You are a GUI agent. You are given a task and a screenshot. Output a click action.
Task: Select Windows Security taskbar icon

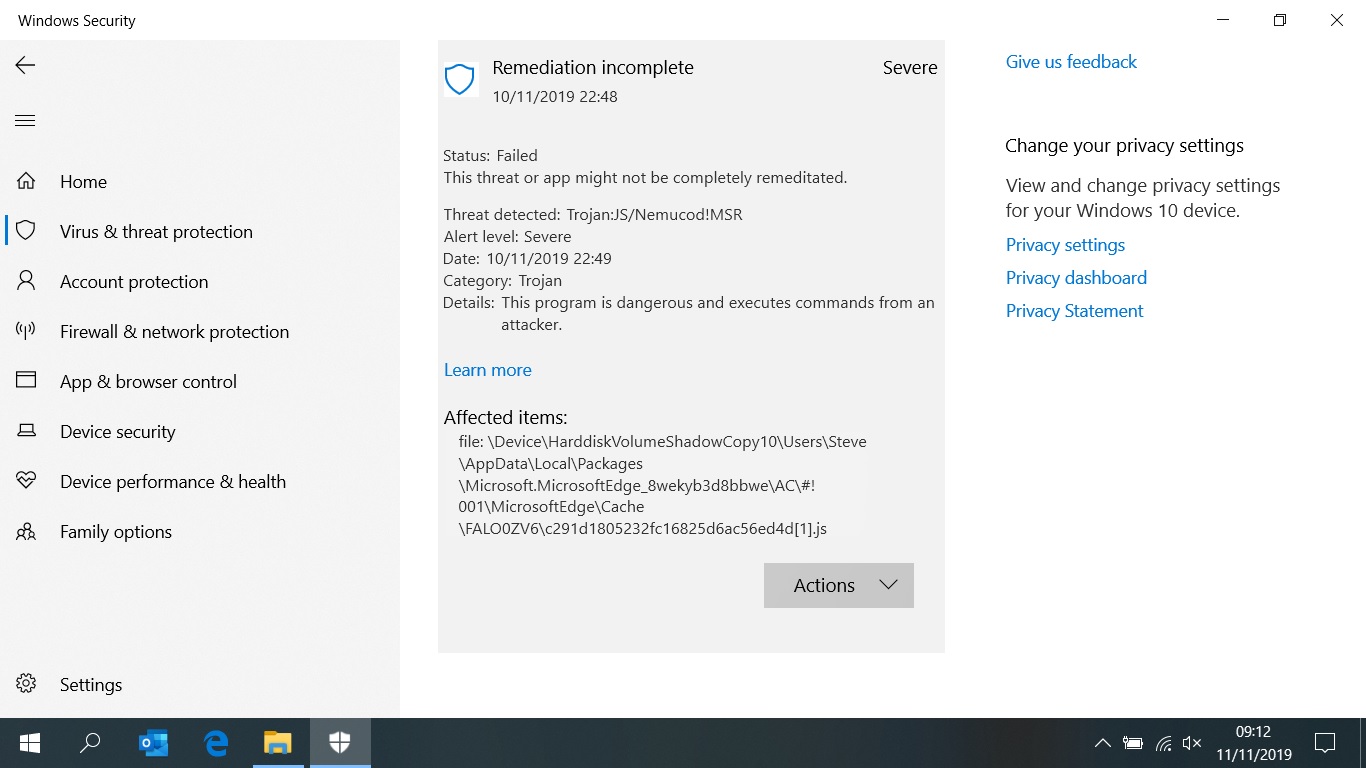340,743
